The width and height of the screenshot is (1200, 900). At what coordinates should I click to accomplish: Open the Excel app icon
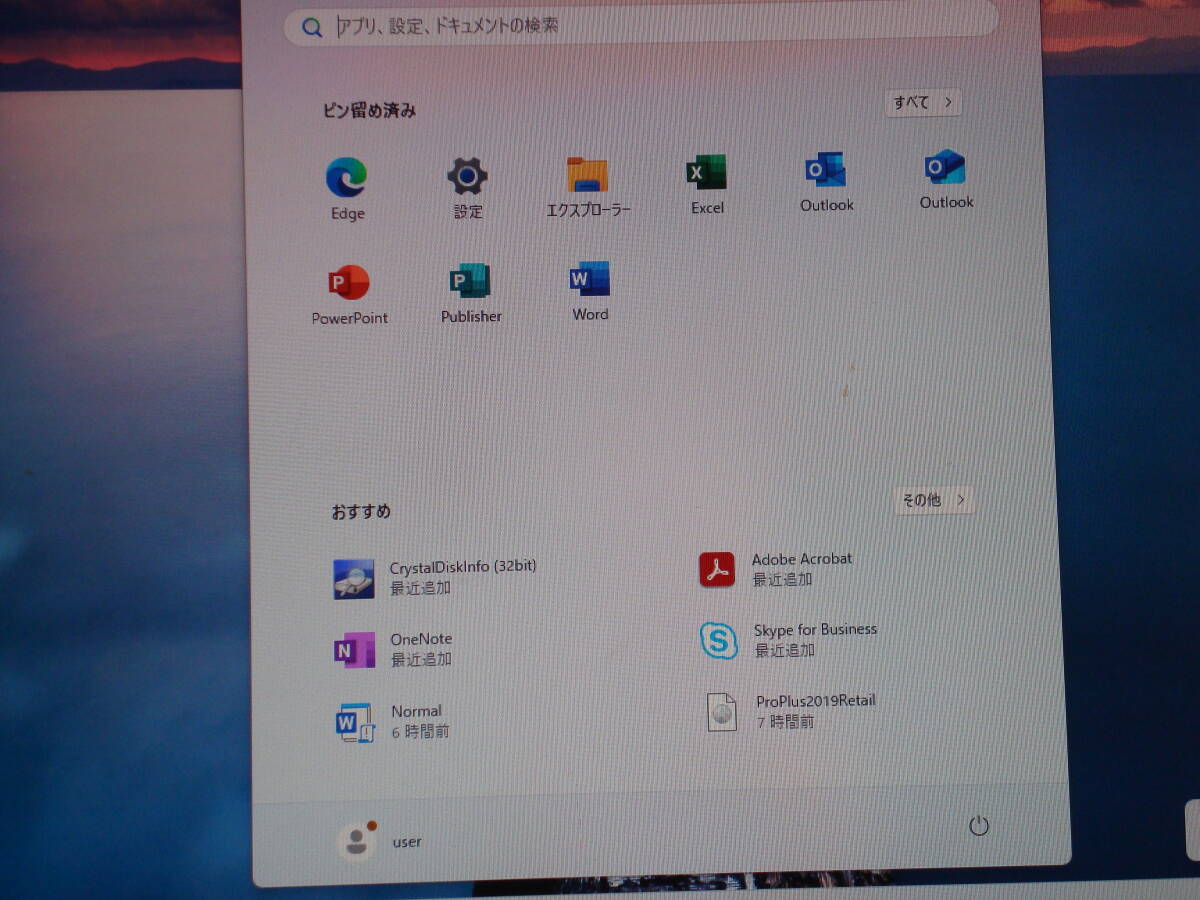click(706, 173)
